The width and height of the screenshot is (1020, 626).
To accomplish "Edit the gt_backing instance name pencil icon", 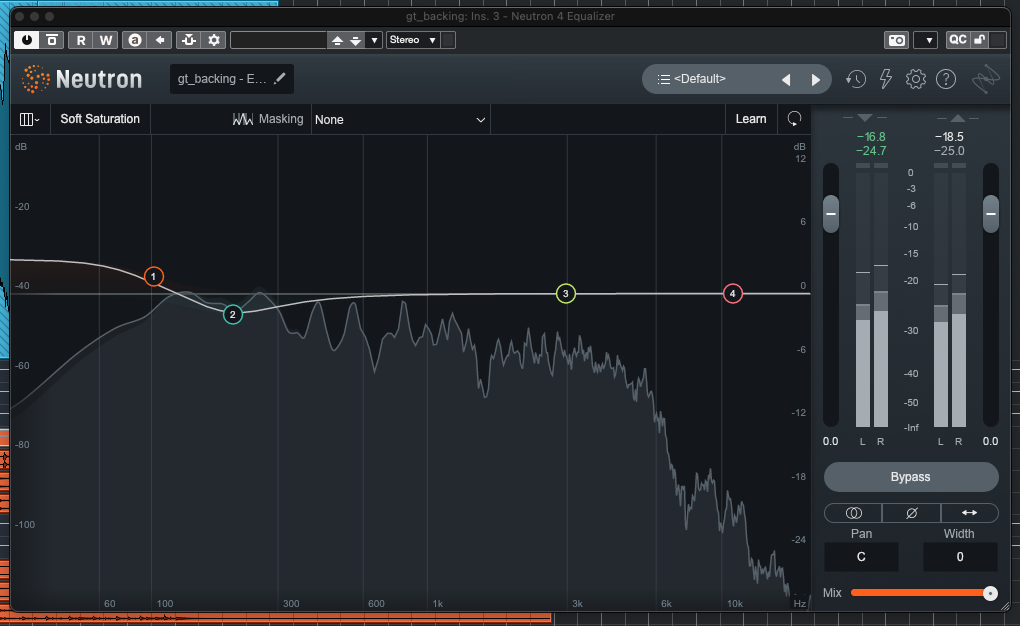I will (280, 78).
